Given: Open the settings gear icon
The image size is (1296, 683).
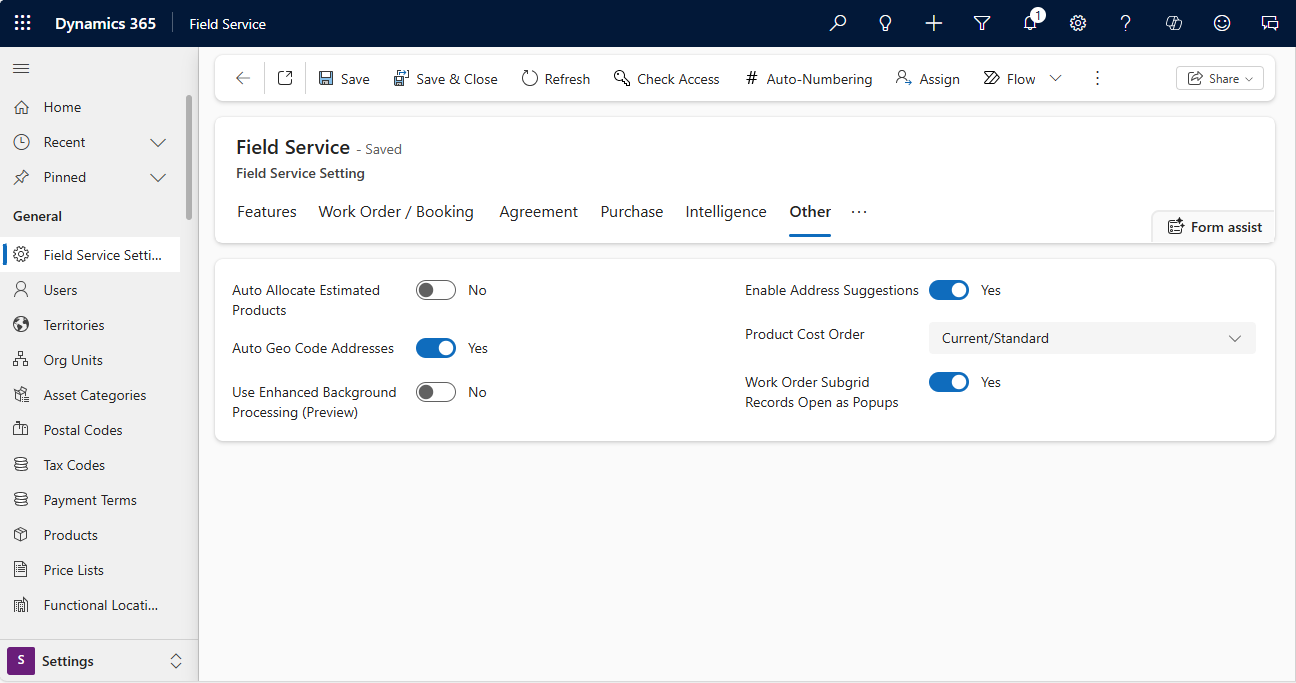Looking at the screenshot, I should point(1077,22).
